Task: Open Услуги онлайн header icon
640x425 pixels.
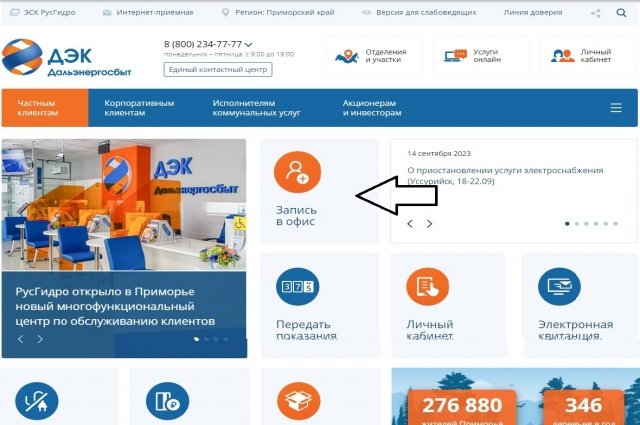Action: click(455, 56)
